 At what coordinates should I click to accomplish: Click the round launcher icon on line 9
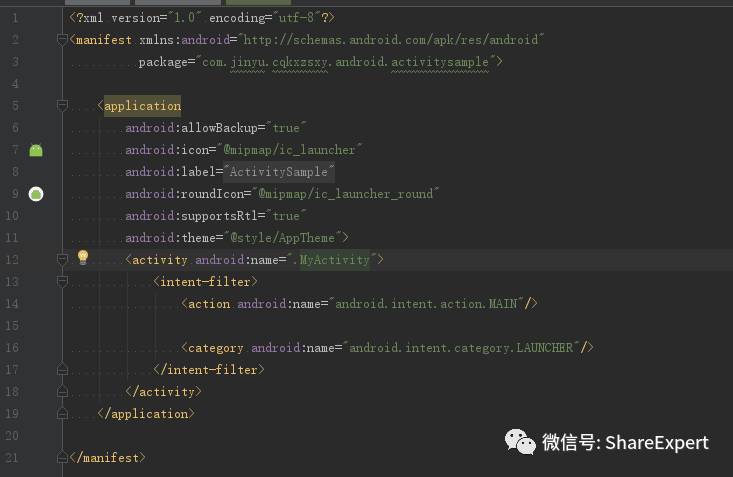36,194
